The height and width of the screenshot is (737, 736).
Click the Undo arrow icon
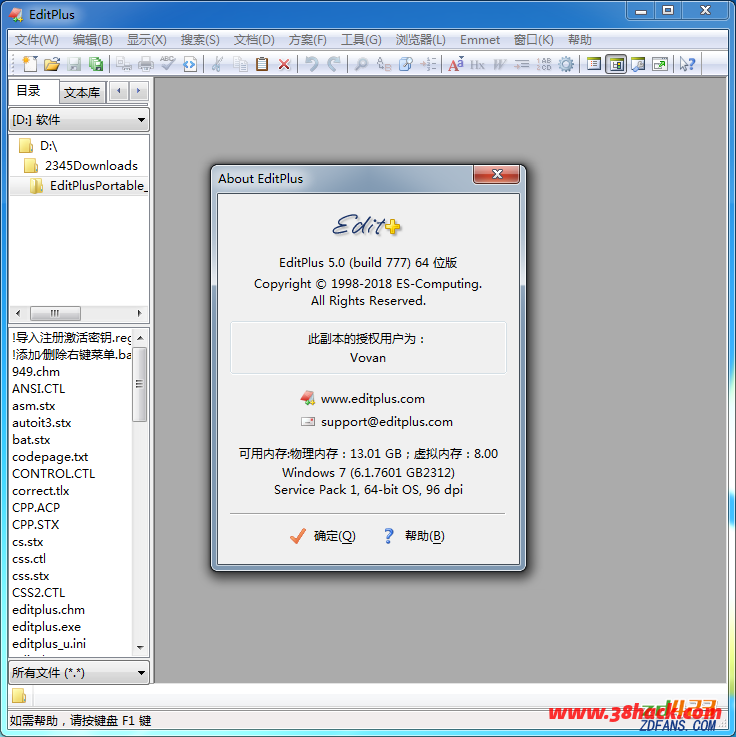coord(312,64)
